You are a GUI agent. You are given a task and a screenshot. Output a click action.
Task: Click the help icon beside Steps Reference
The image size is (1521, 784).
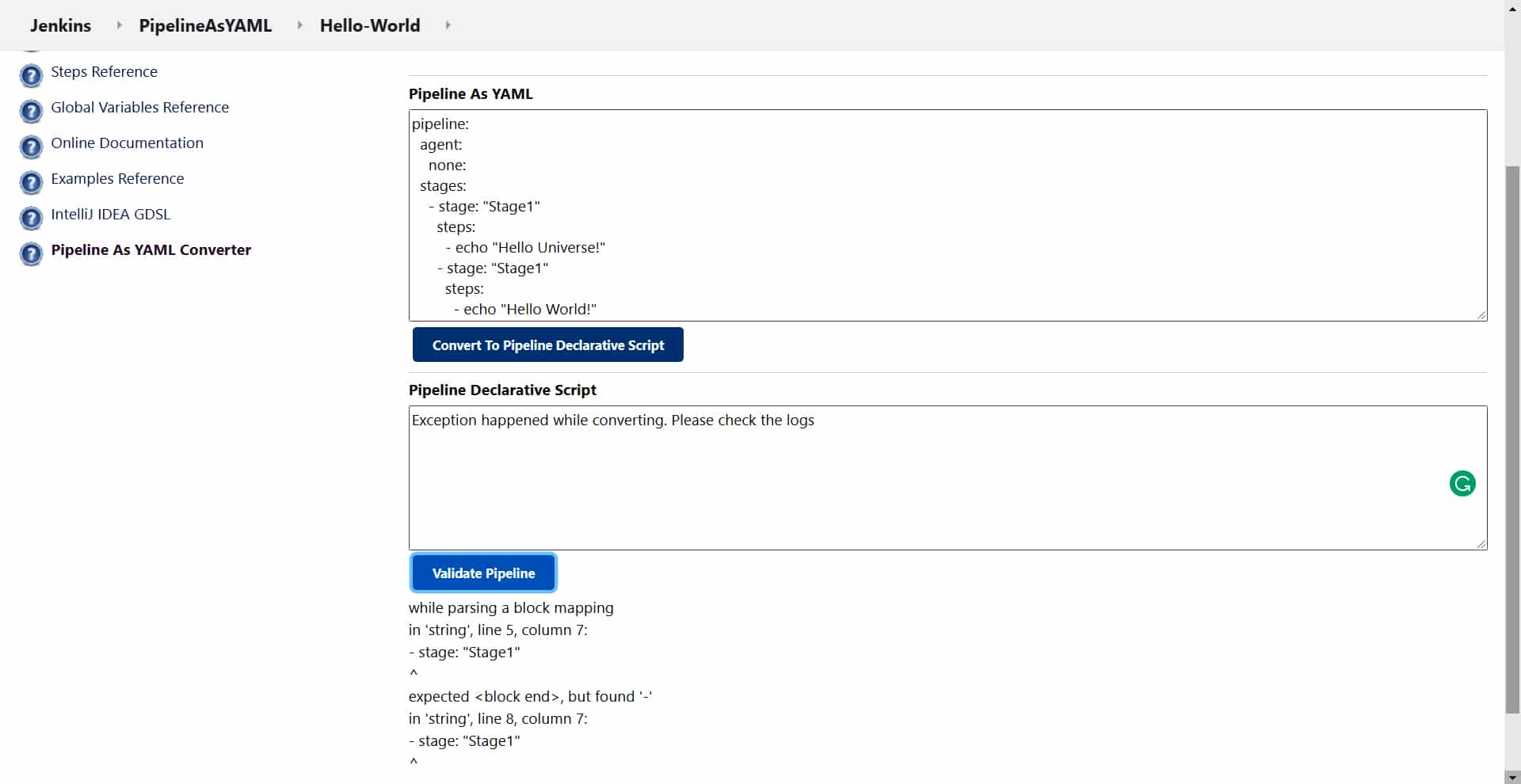[x=31, y=76]
